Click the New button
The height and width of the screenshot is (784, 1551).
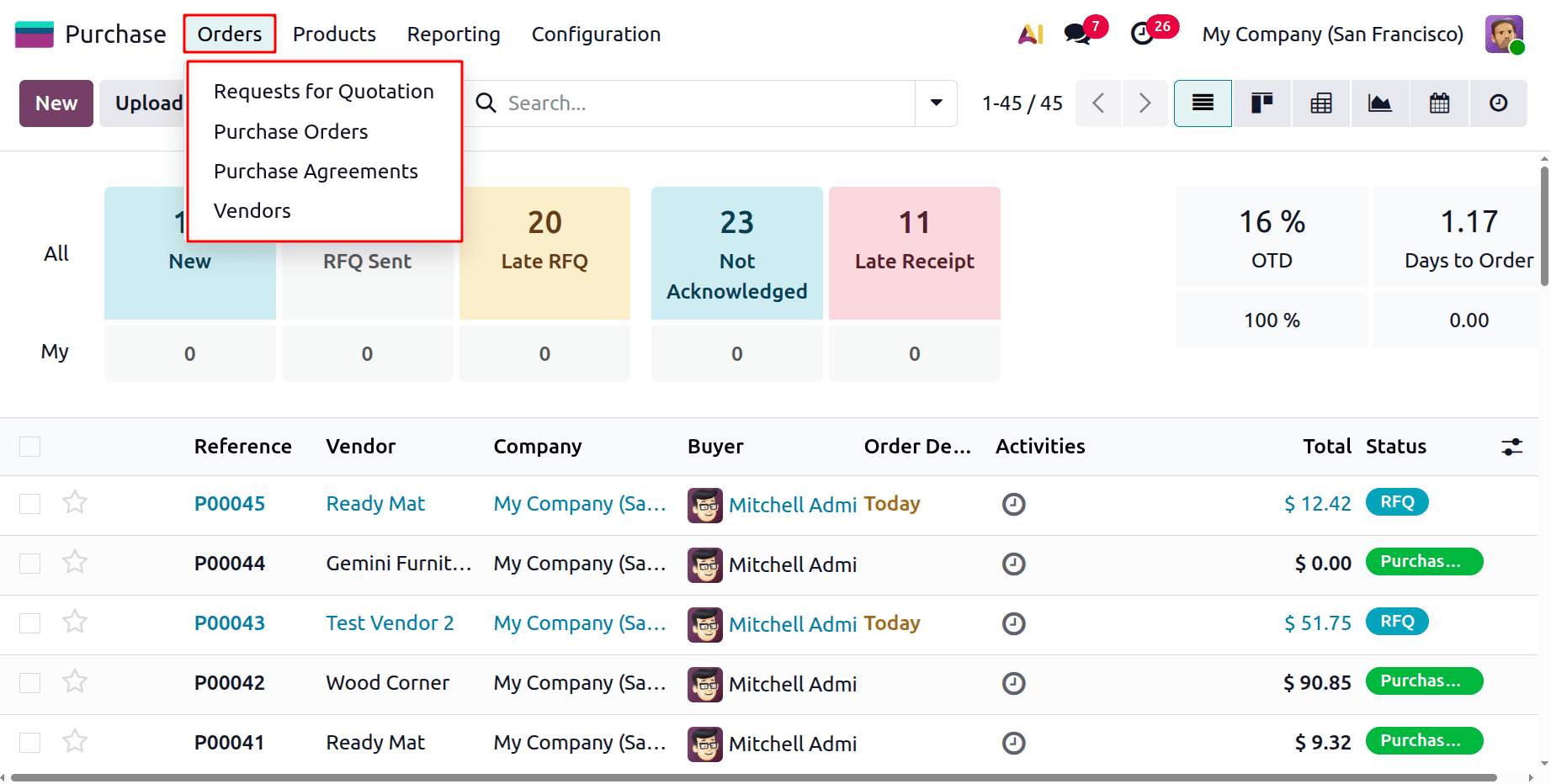(56, 103)
